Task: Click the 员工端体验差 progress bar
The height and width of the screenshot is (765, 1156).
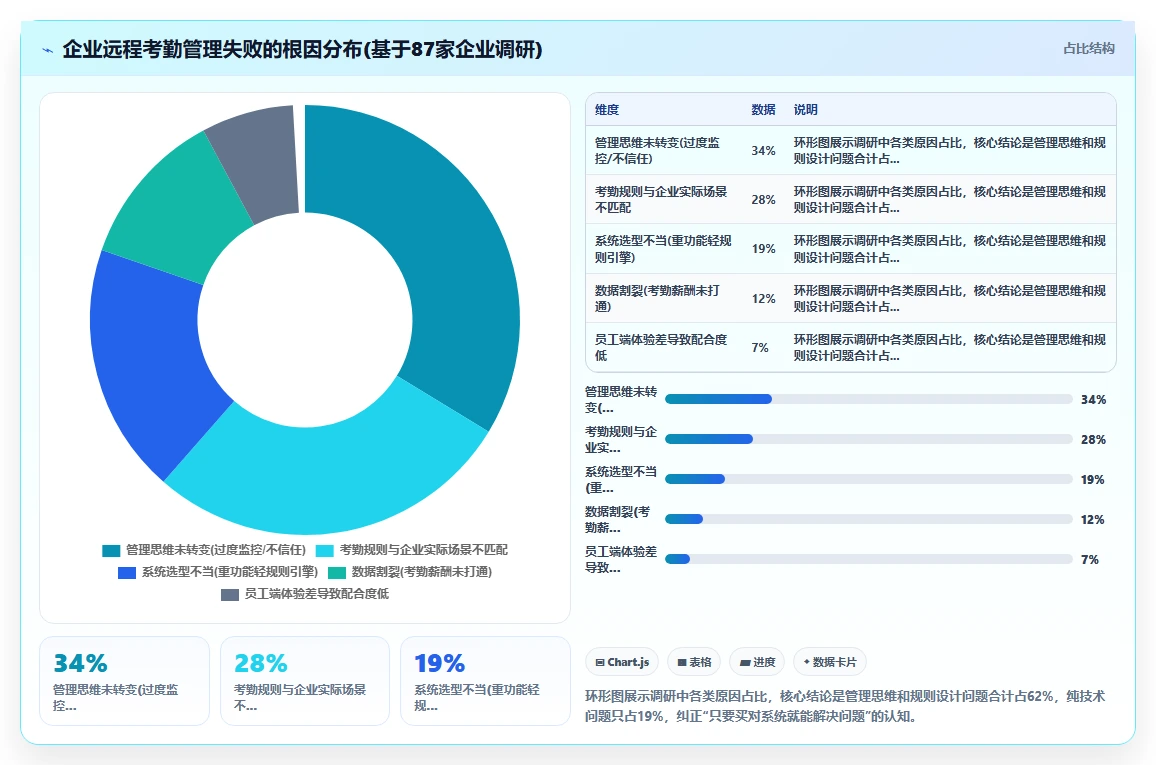Action: 868,559
